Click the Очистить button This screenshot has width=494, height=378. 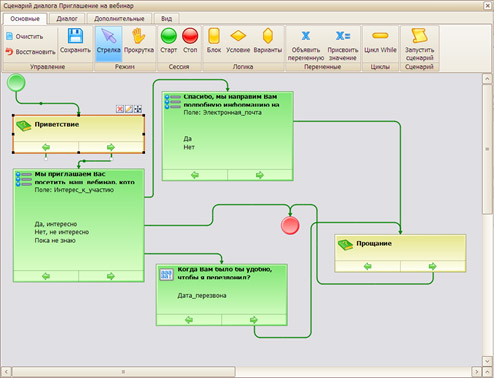25,36
